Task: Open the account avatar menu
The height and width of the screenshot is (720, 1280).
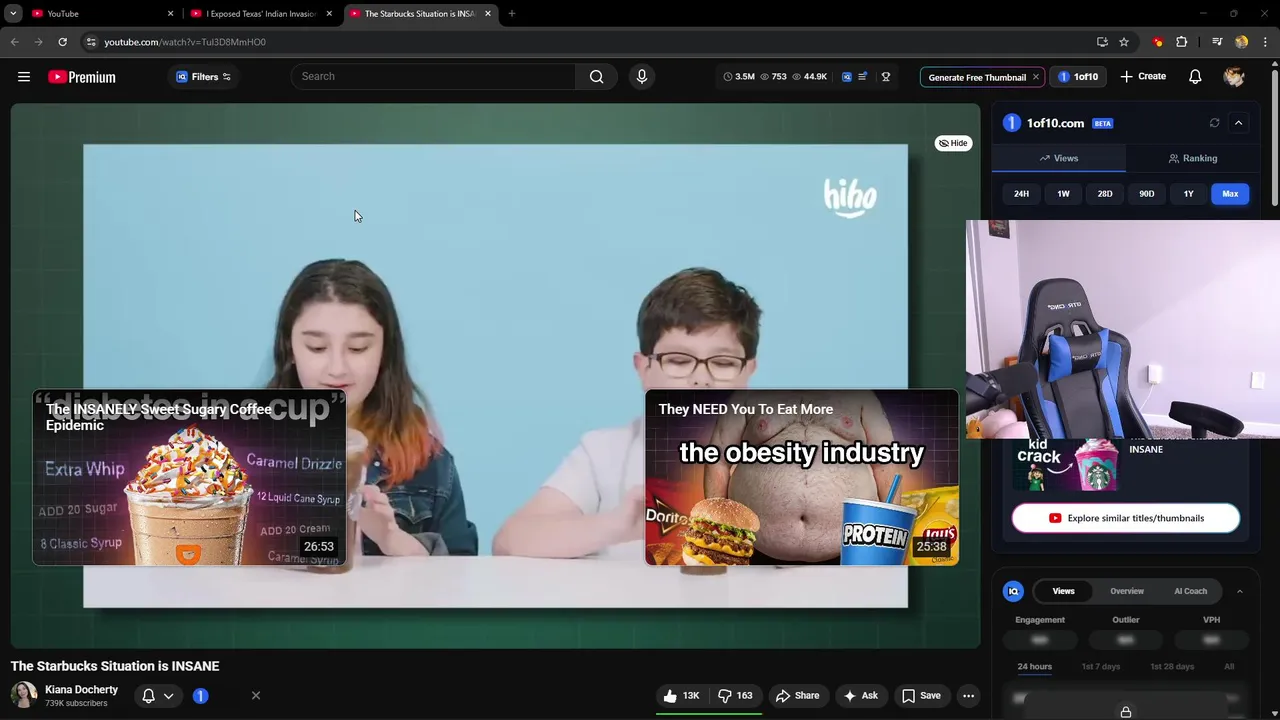Action: click(1234, 77)
